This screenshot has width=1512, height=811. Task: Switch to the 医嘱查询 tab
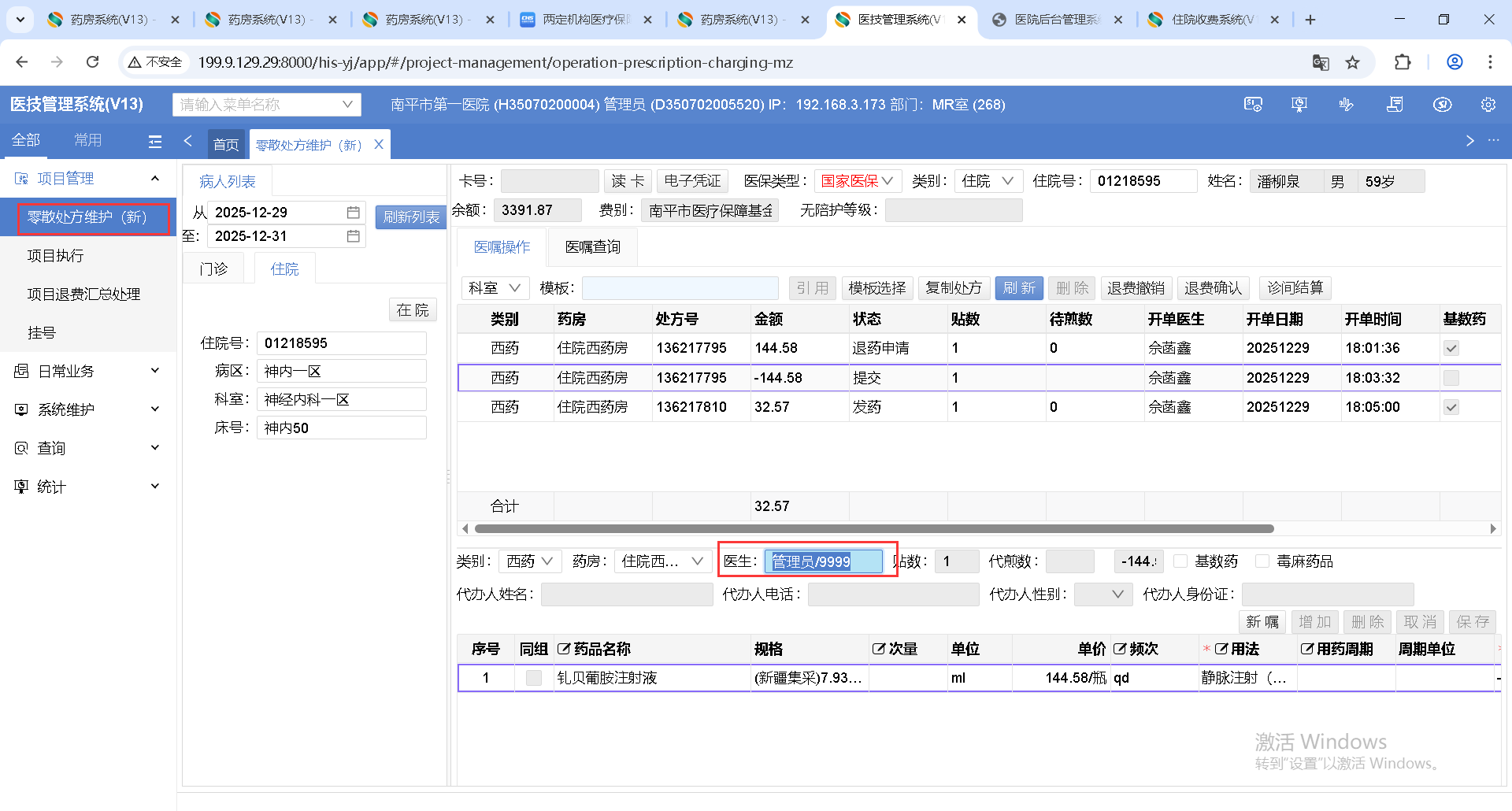click(x=592, y=247)
